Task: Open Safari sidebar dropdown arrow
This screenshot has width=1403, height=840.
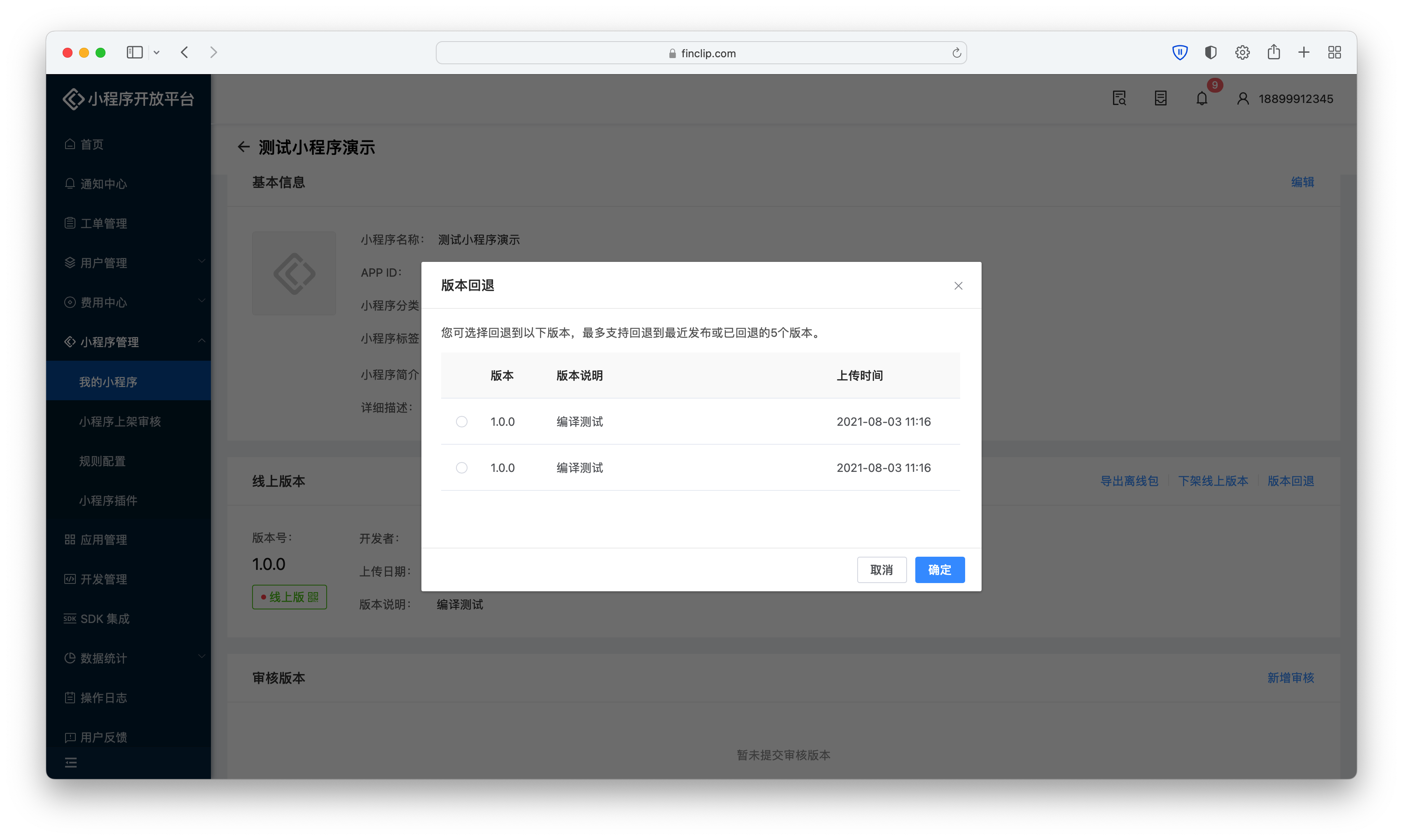Action: click(x=156, y=53)
